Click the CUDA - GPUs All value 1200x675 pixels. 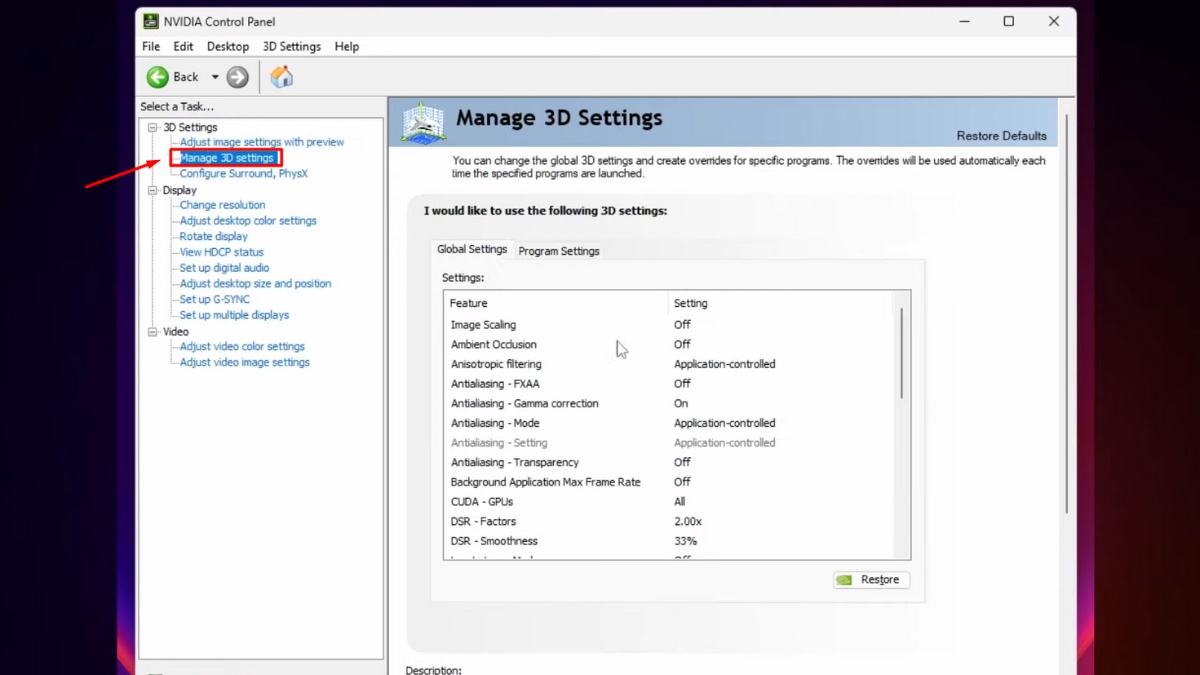click(x=680, y=502)
